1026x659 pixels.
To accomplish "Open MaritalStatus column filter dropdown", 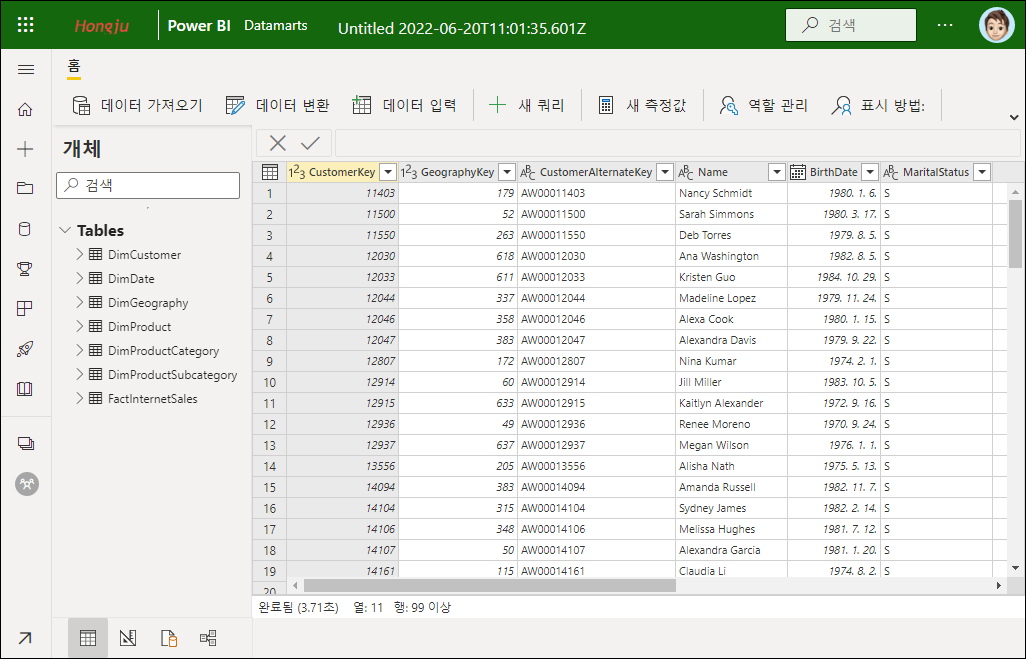I will click(982, 172).
